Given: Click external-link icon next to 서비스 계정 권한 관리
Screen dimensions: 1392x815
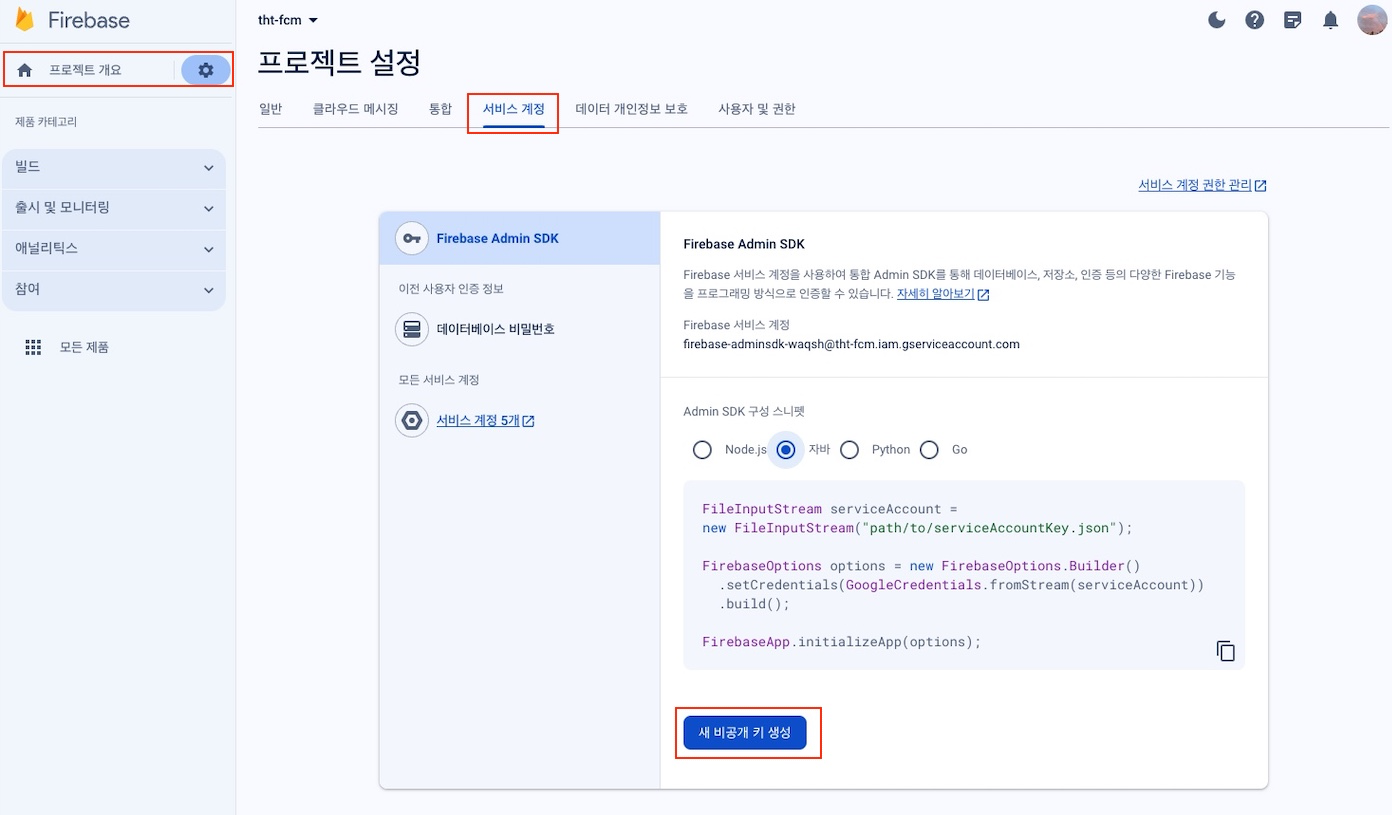Looking at the screenshot, I should click(x=1261, y=186).
